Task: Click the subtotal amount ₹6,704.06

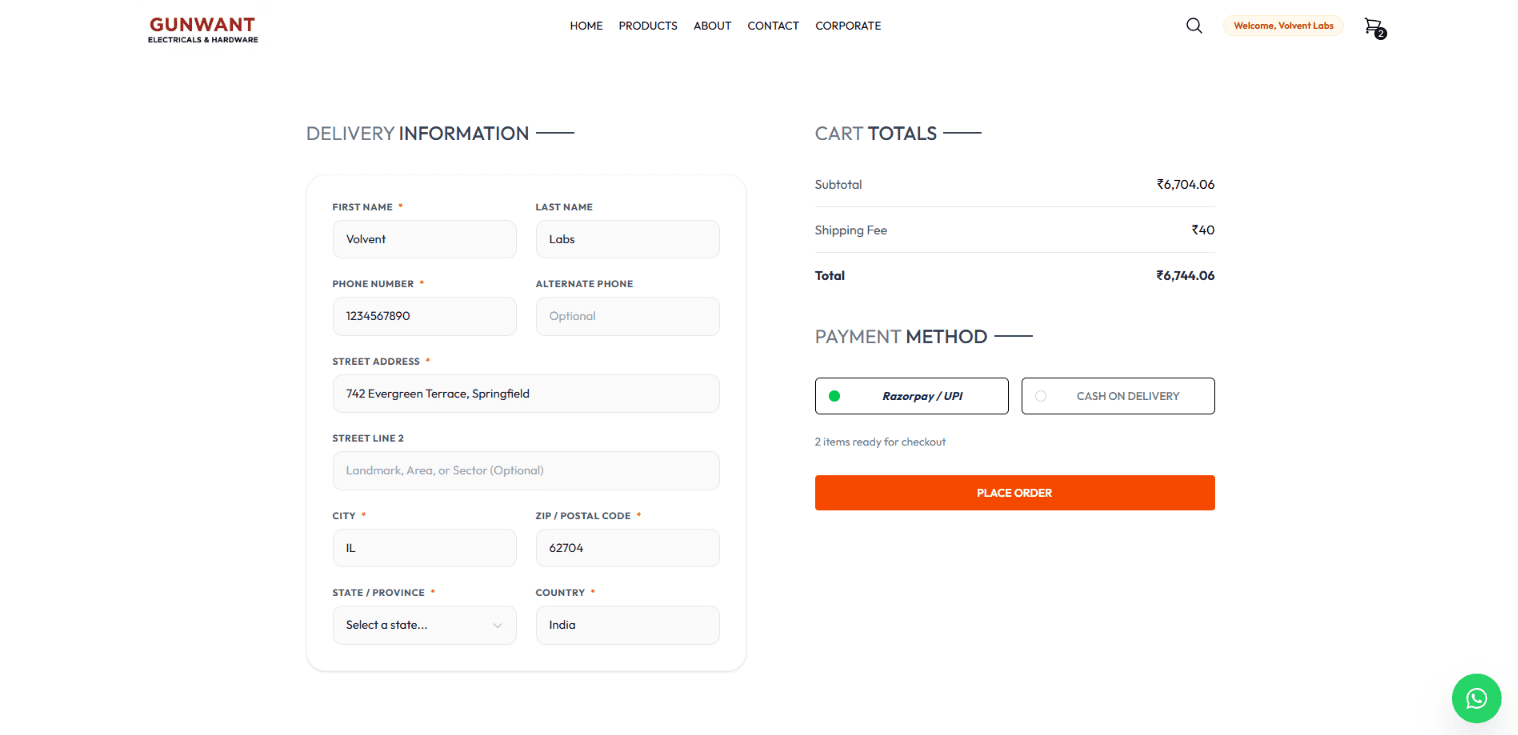Action: click(x=1185, y=184)
